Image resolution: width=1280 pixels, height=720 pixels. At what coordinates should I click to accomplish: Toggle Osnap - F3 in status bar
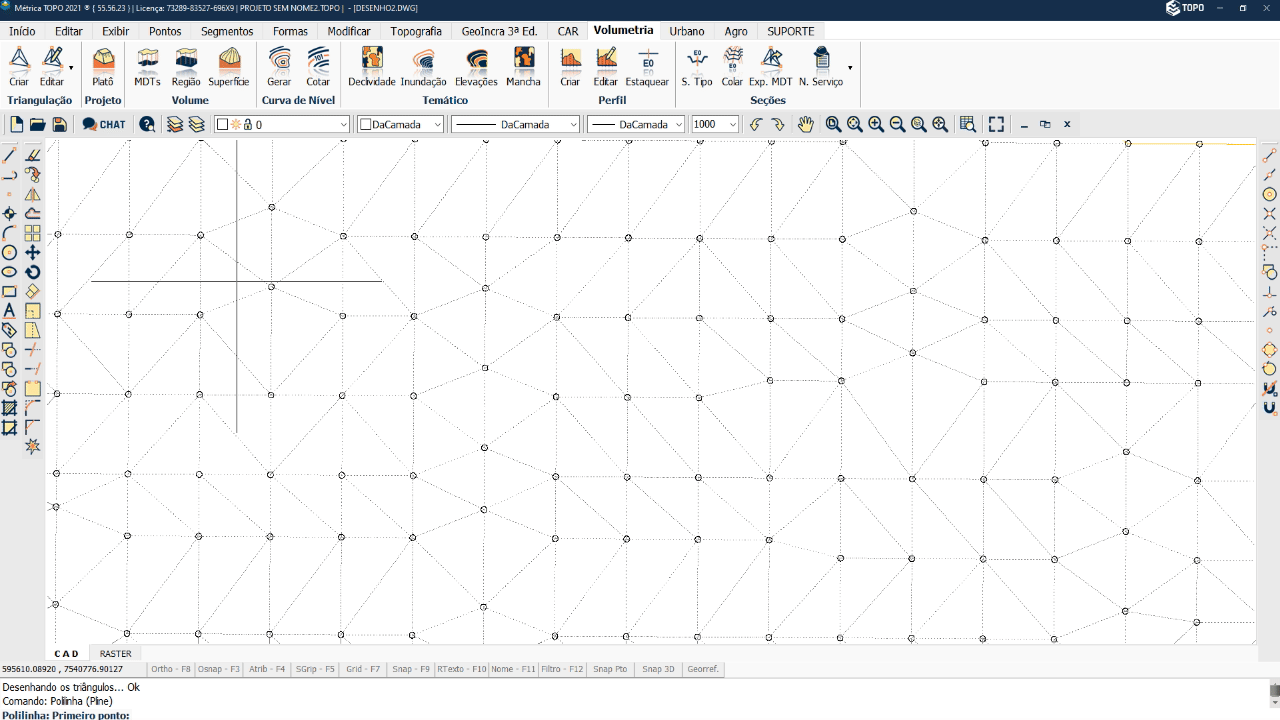point(218,669)
